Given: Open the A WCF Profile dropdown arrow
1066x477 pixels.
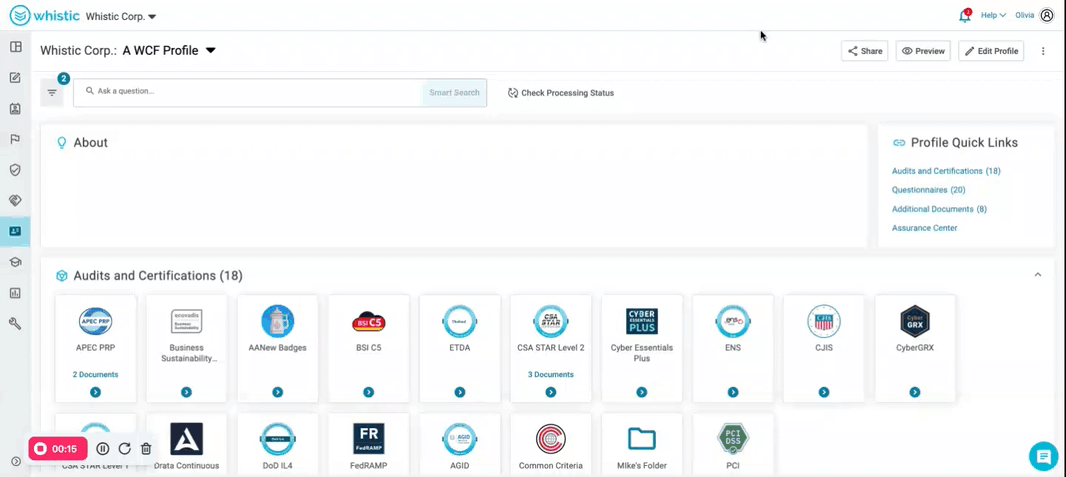Looking at the screenshot, I should tap(211, 50).
